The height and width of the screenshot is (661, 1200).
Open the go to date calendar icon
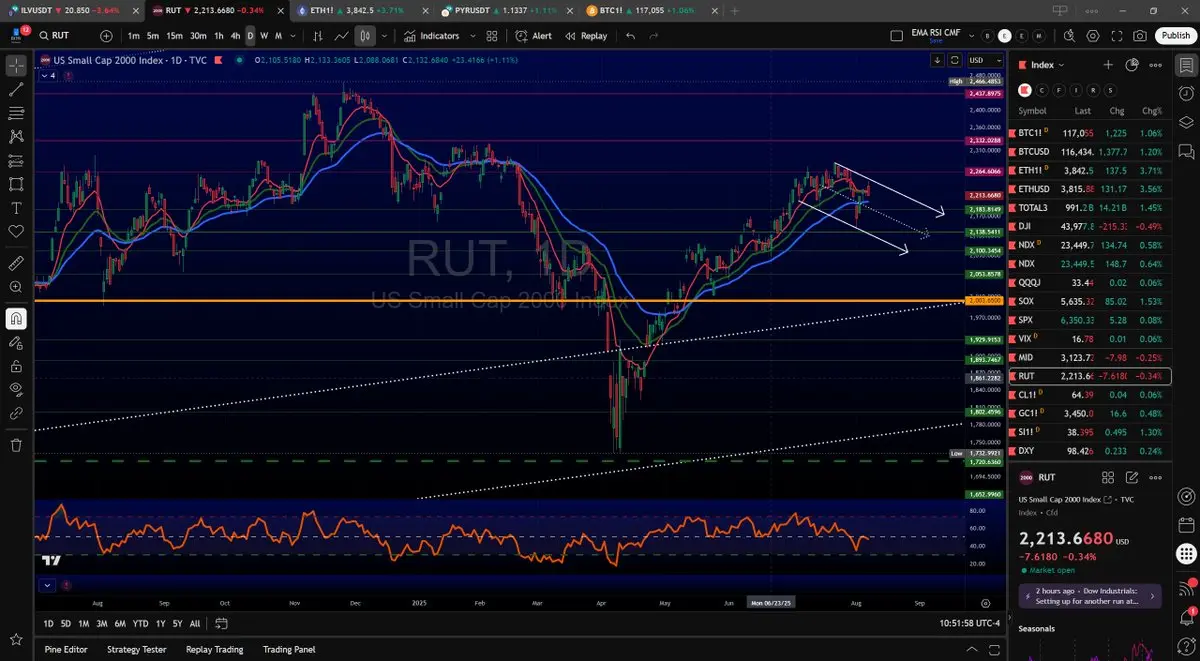tap(221, 623)
